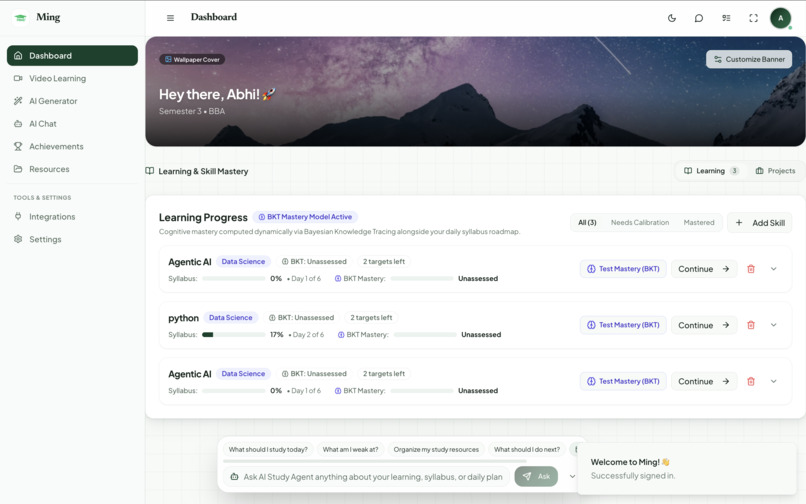
Task: Click Test Mastery for Agentic AI above python
Action: (x=623, y=269)
